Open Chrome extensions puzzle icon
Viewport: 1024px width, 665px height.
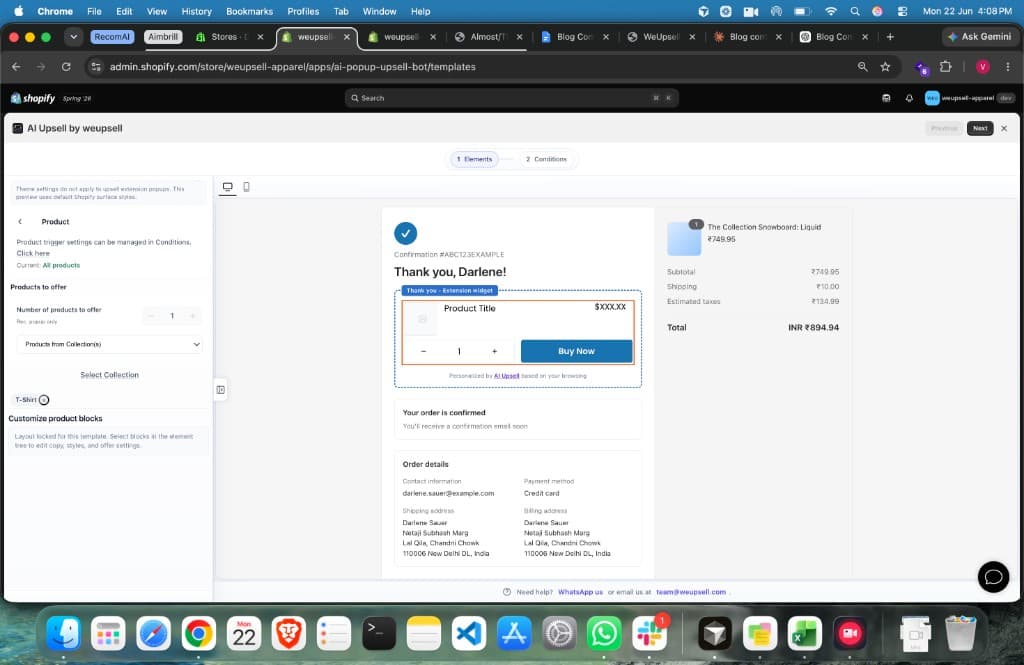pos(946,67)
